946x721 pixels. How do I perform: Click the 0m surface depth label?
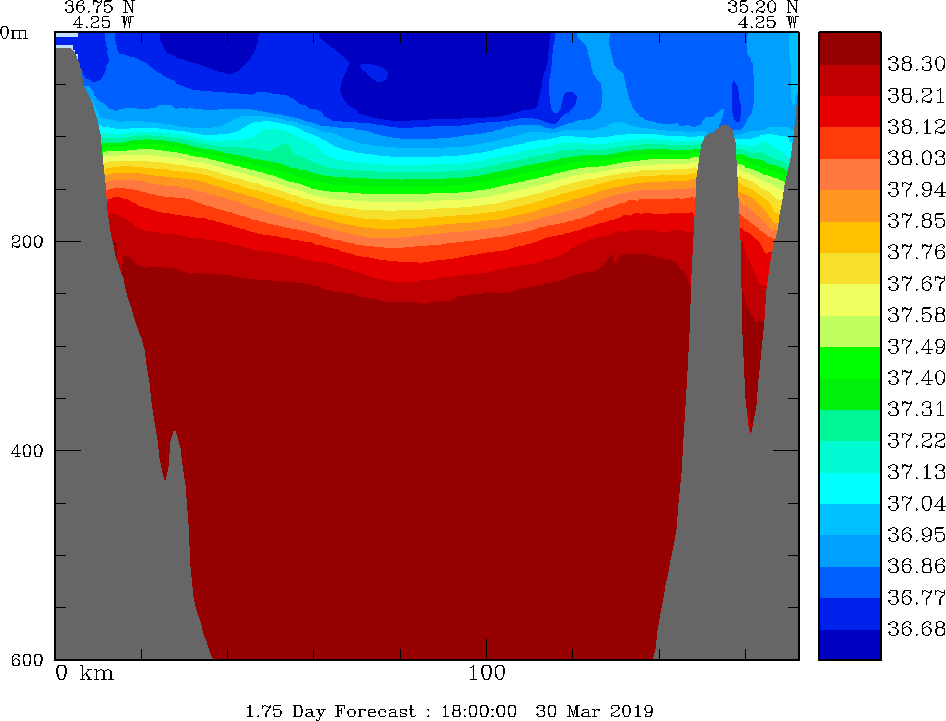(x=14, y=32)
